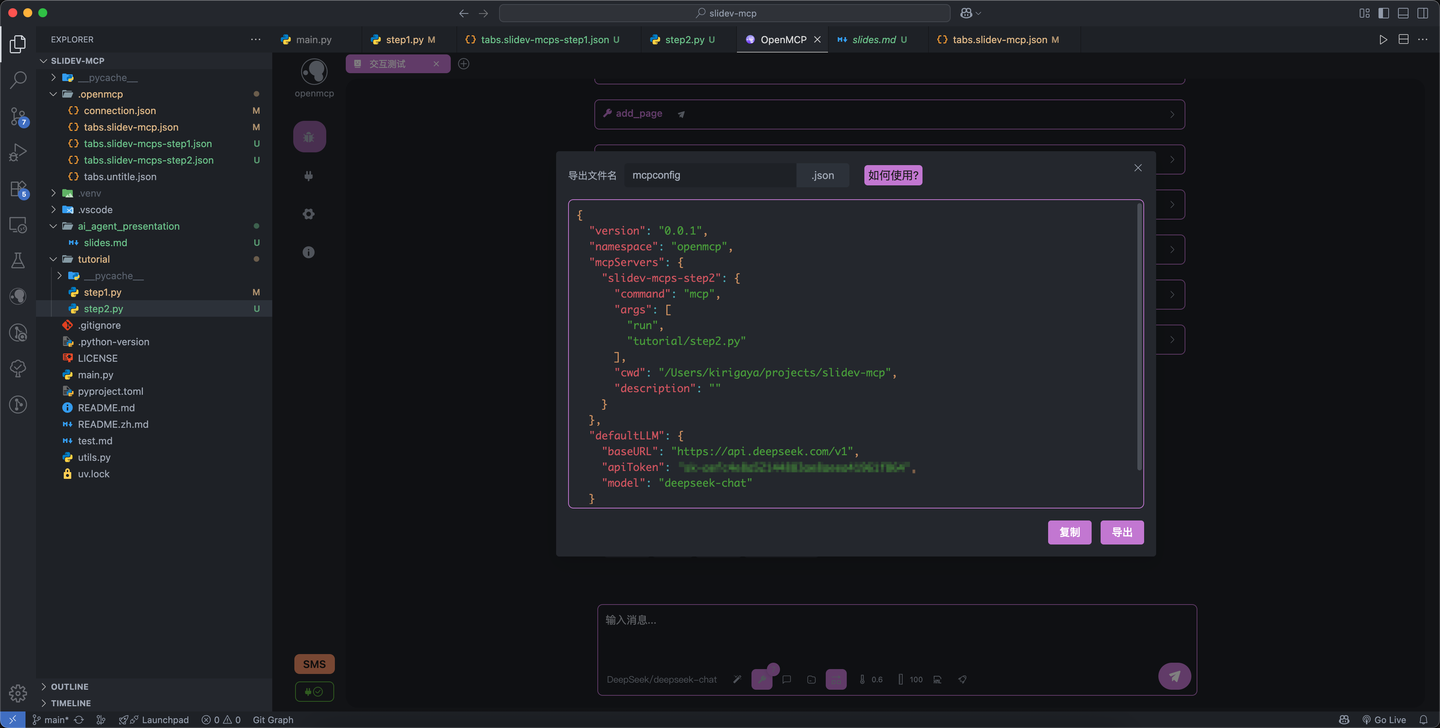Click the 复制 copy button

click(1069, 532)
